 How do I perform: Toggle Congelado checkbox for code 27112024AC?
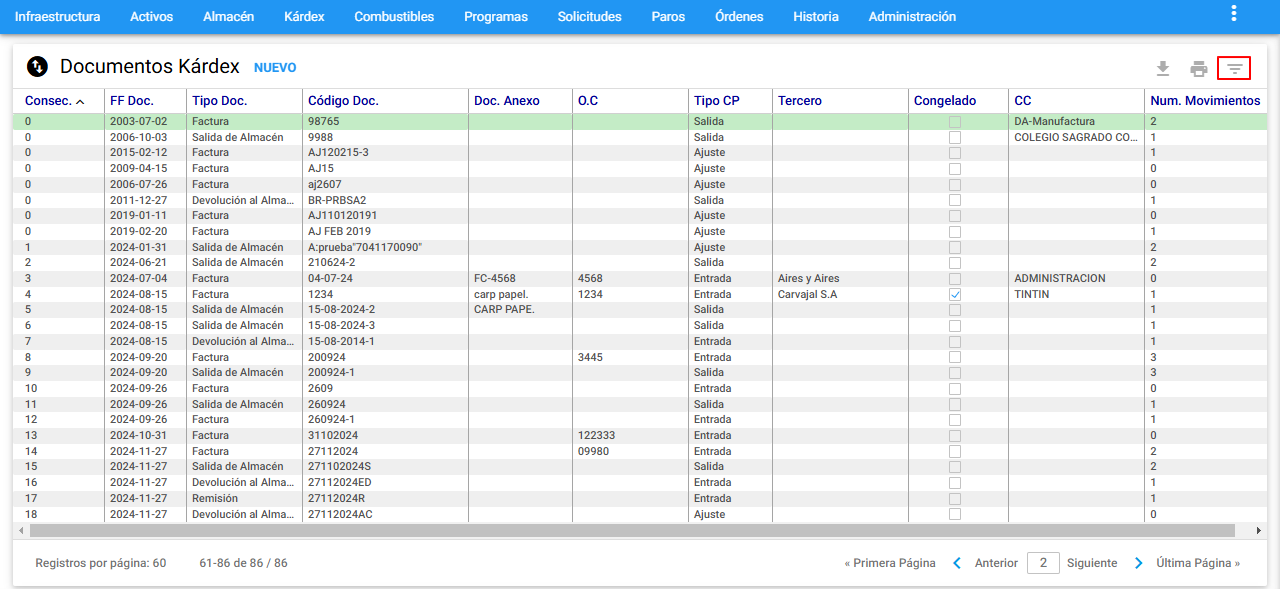click(955, 514)
